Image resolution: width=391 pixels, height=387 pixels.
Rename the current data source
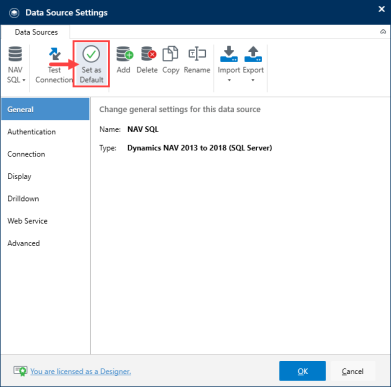(197, 60)
